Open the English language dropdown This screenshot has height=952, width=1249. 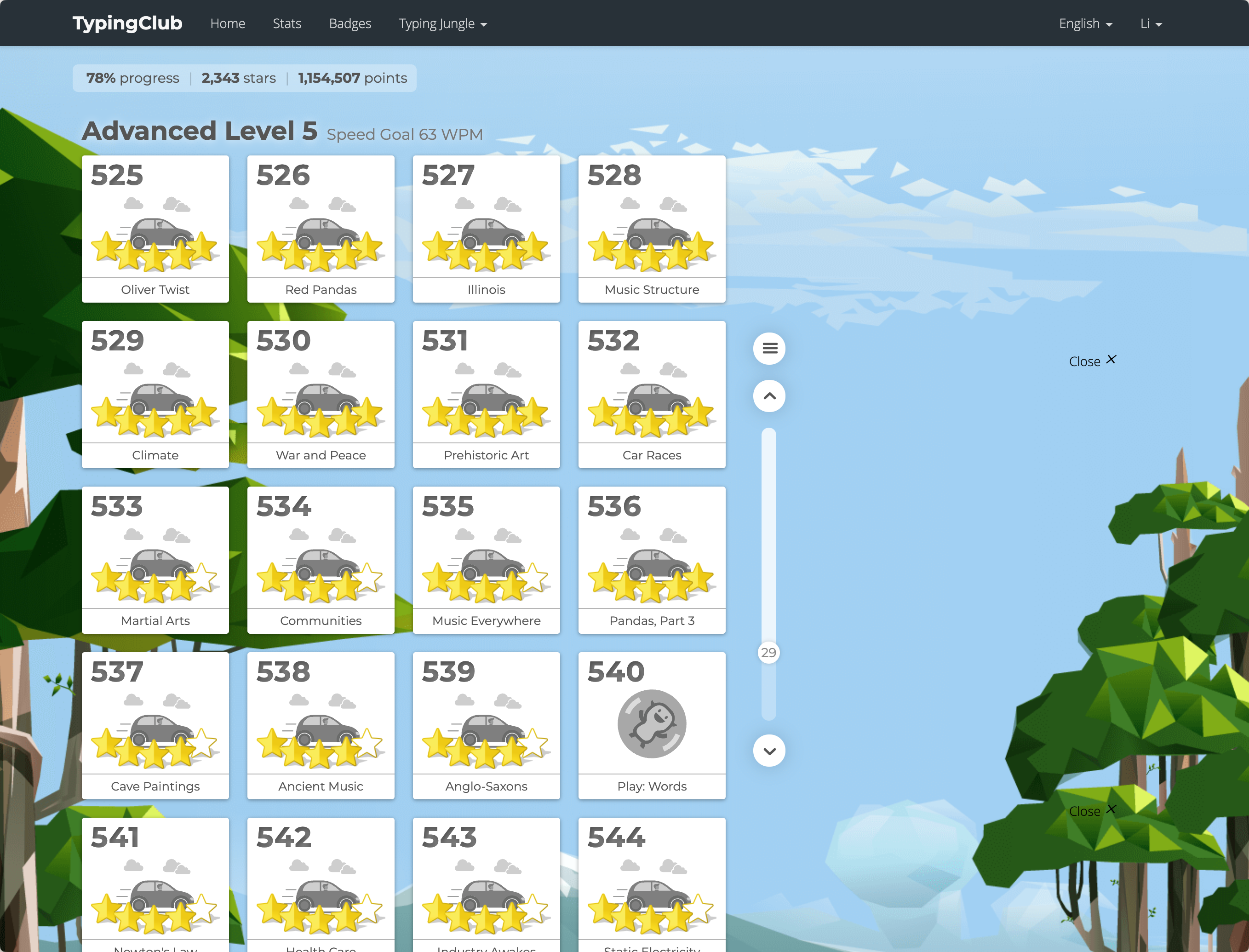point(1085,24)
